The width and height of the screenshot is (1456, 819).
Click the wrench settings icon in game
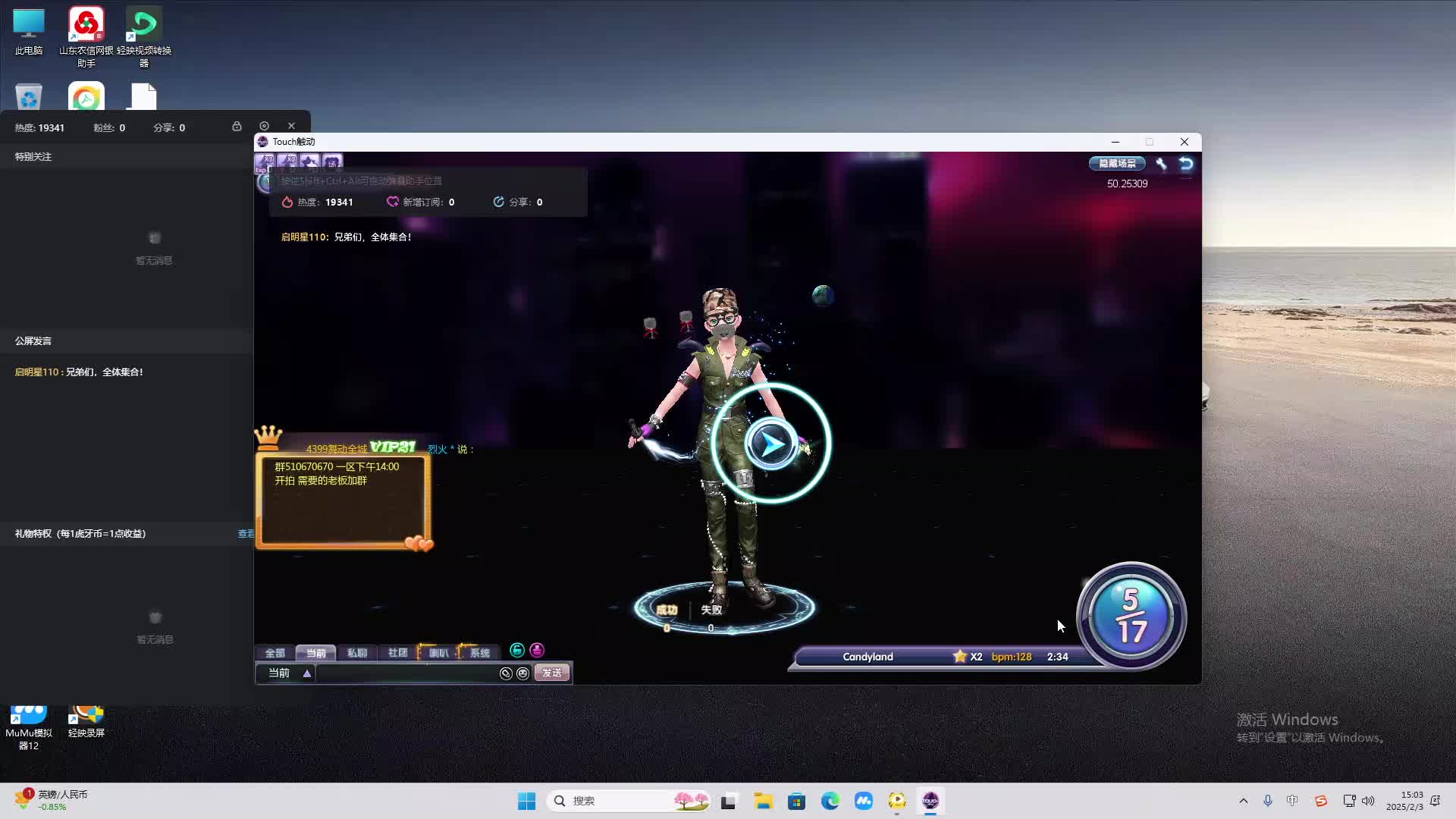pos(1161,164)
